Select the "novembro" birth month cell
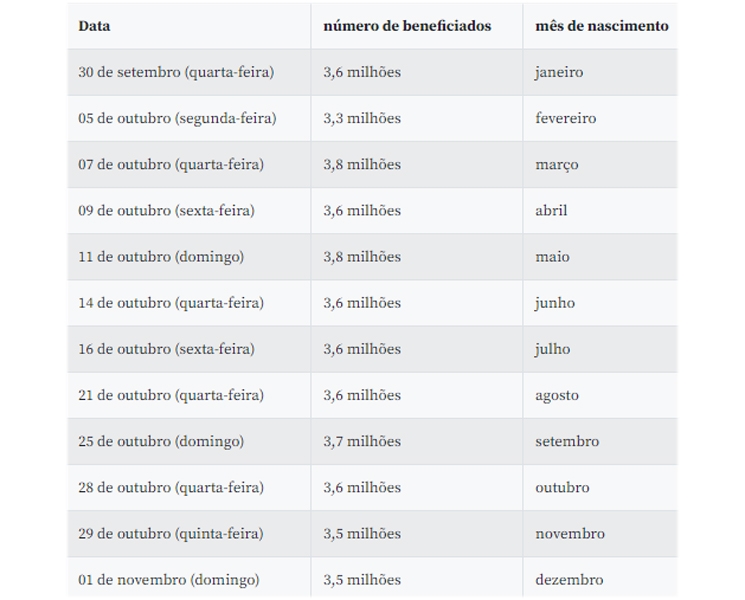745x600 pixels. pos(601,533)
